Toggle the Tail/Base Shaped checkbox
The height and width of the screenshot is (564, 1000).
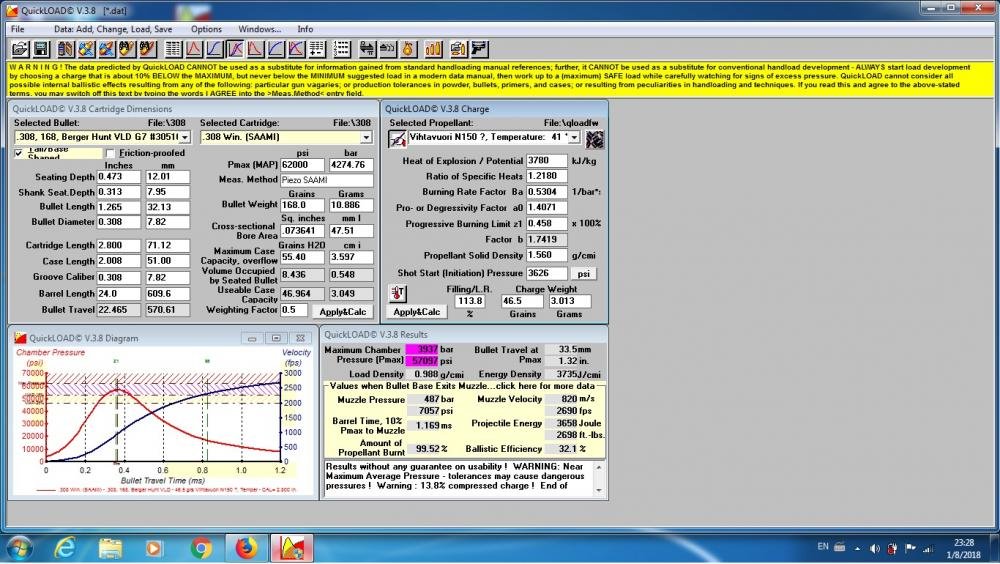pos(20,153)
